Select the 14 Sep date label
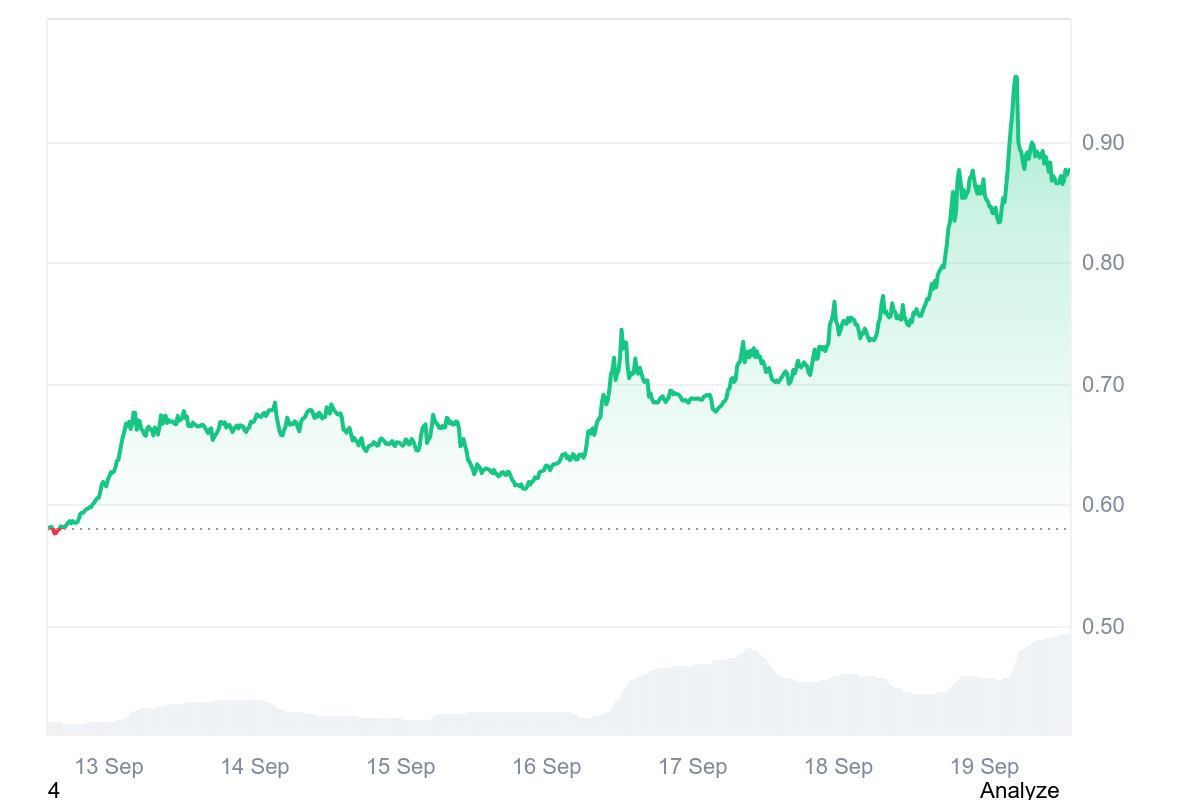 click(255, 767)
